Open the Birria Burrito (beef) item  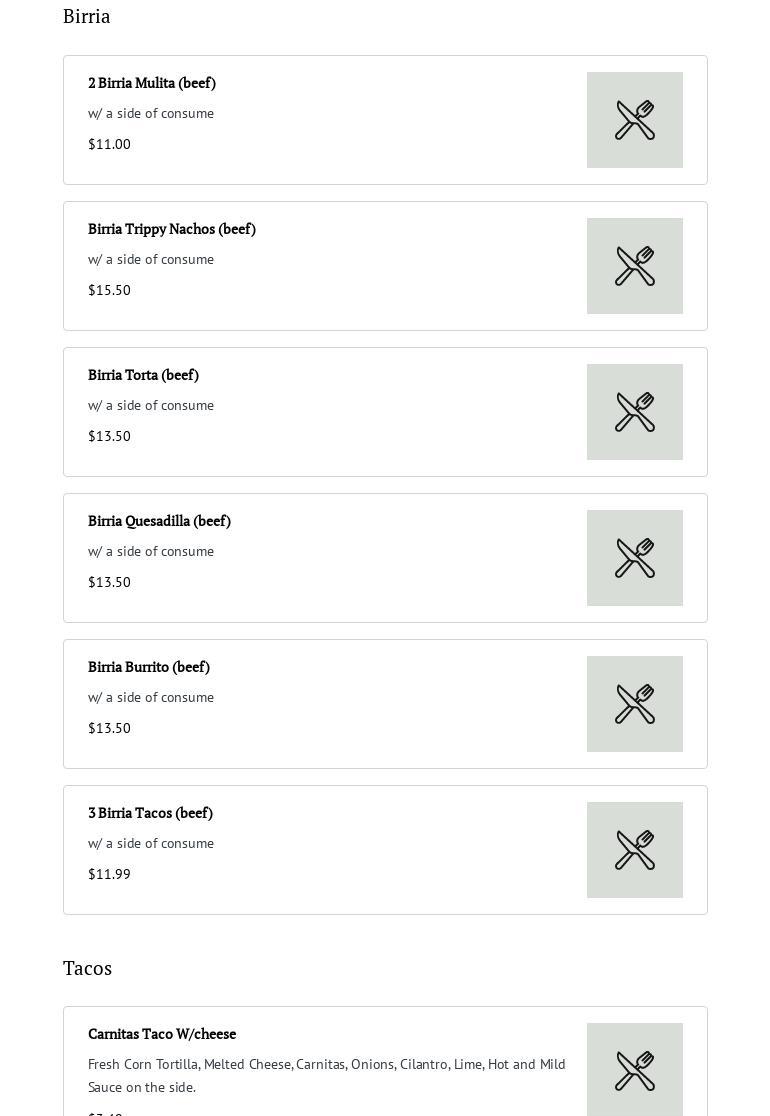coord(149,667)
